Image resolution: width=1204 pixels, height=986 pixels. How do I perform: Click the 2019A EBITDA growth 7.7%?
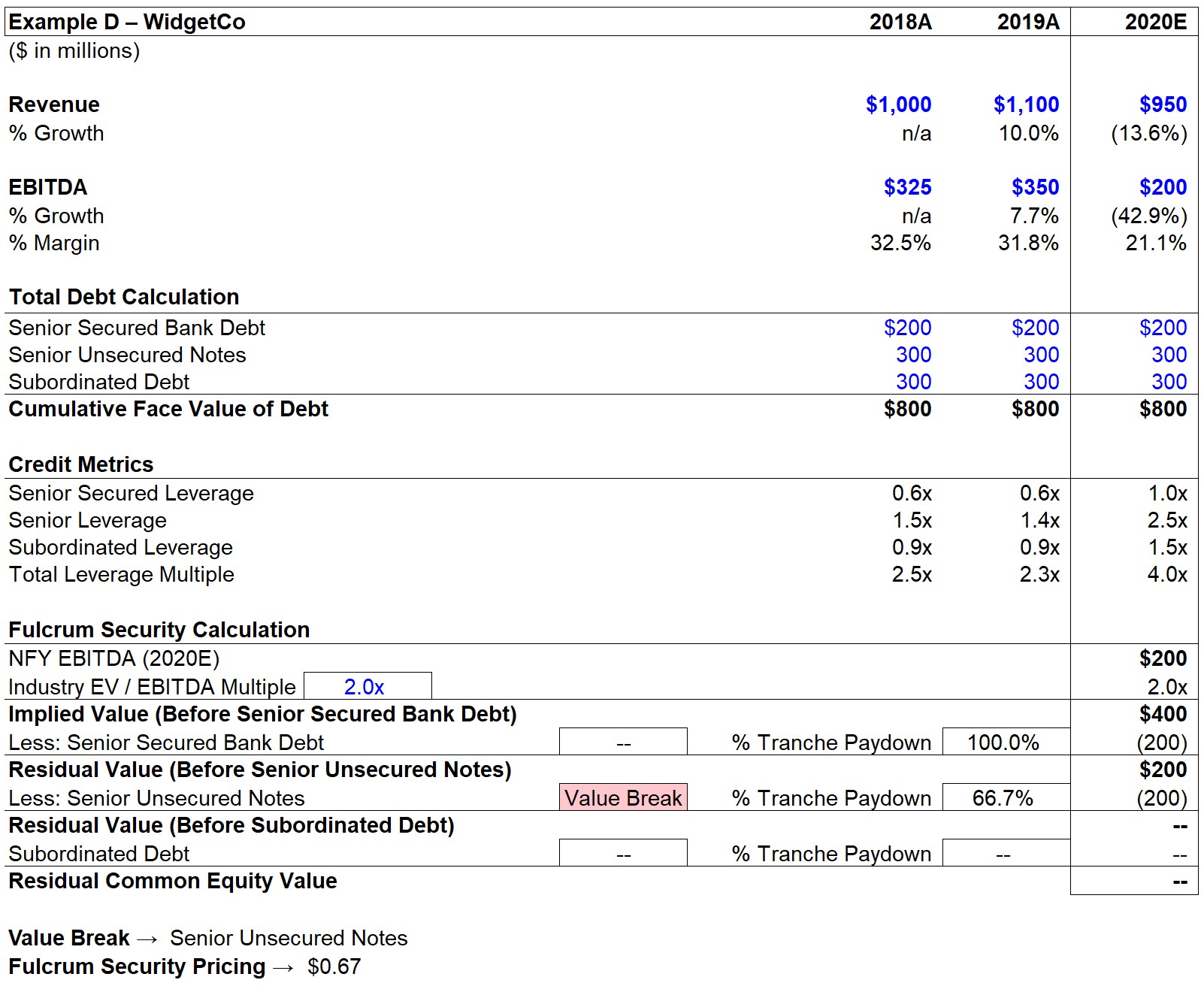[x=1034, y=216]
